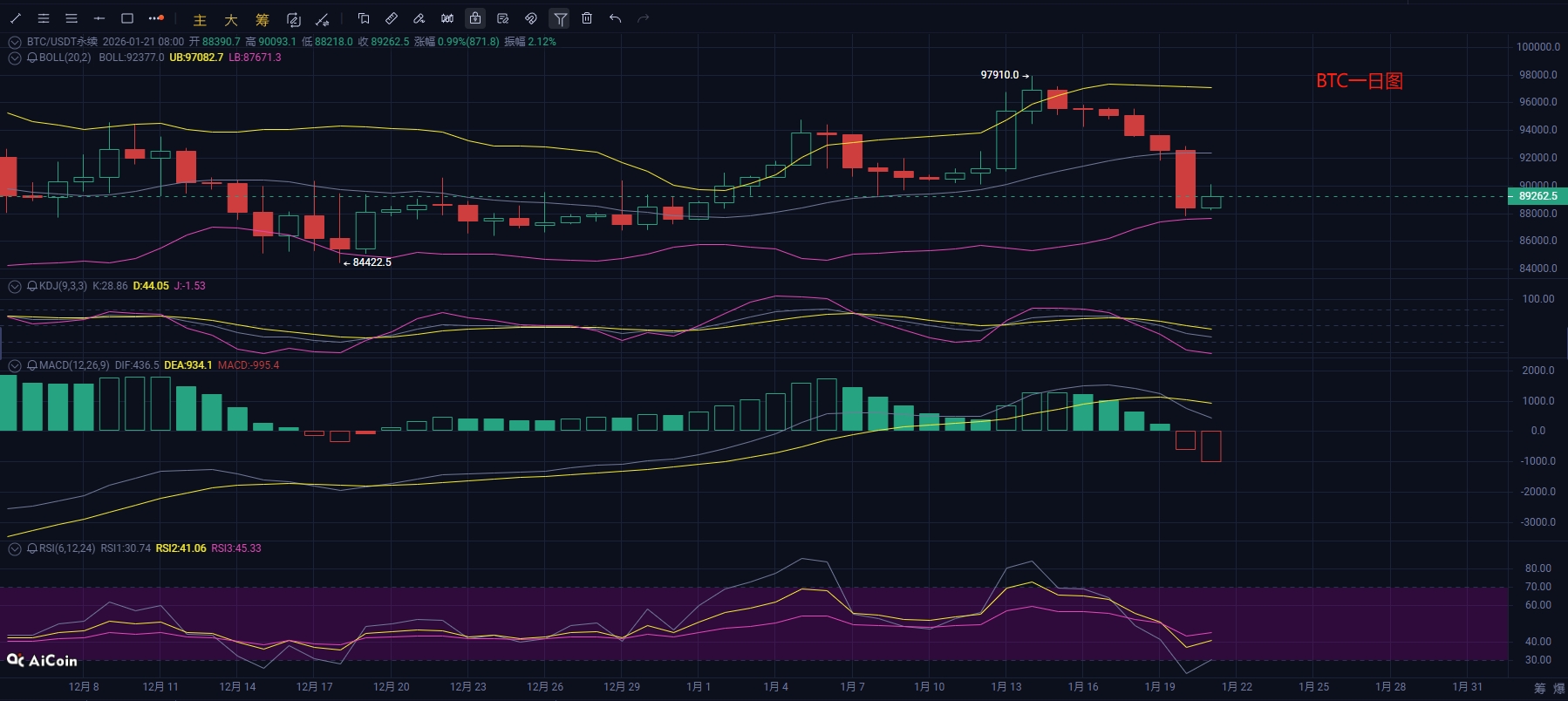Pick the rectangle shape drawing tool
The height and width of the screenshot is (701, 1568).
coord(127,18)
